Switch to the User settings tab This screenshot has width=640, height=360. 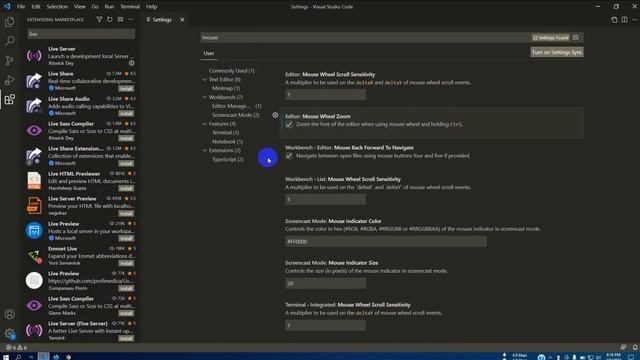click(x=209, y=53)
